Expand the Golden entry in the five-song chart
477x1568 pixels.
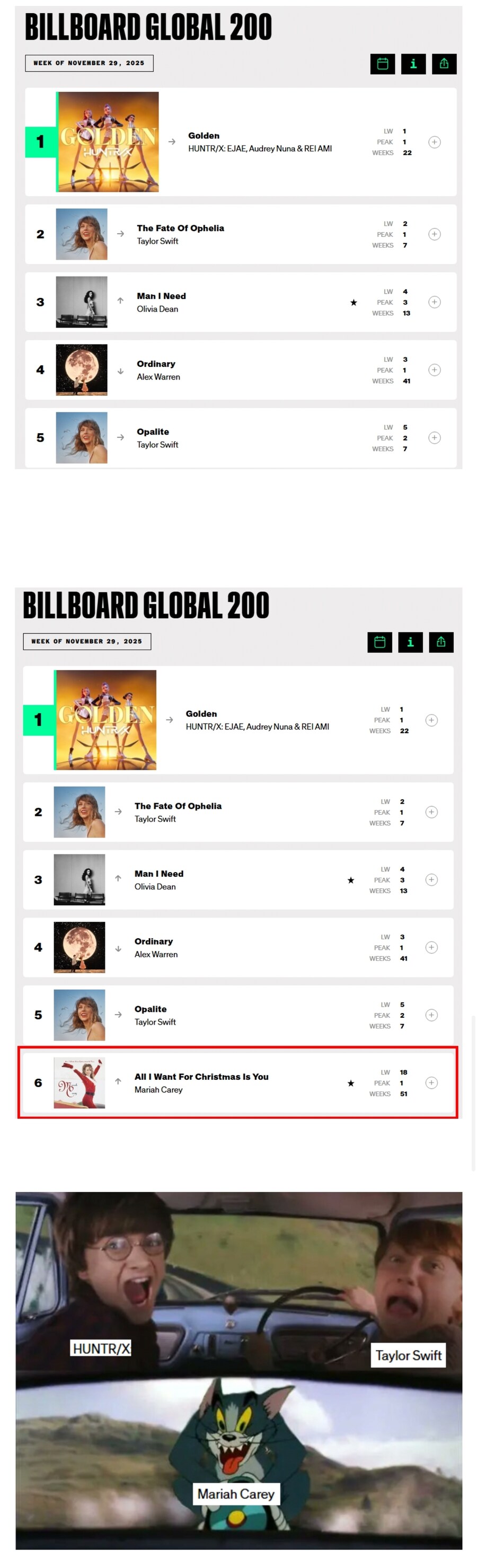click(x=434, y=143)
